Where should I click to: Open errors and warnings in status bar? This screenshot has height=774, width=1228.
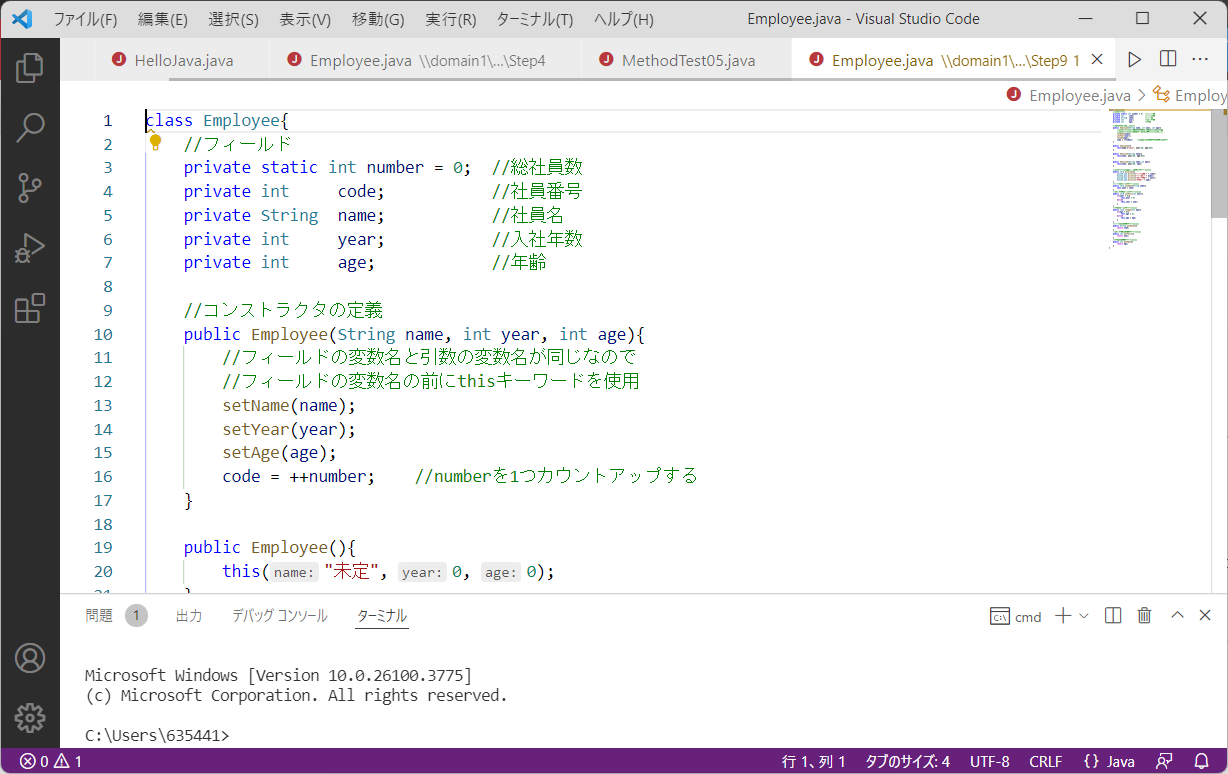pos(51,761)
